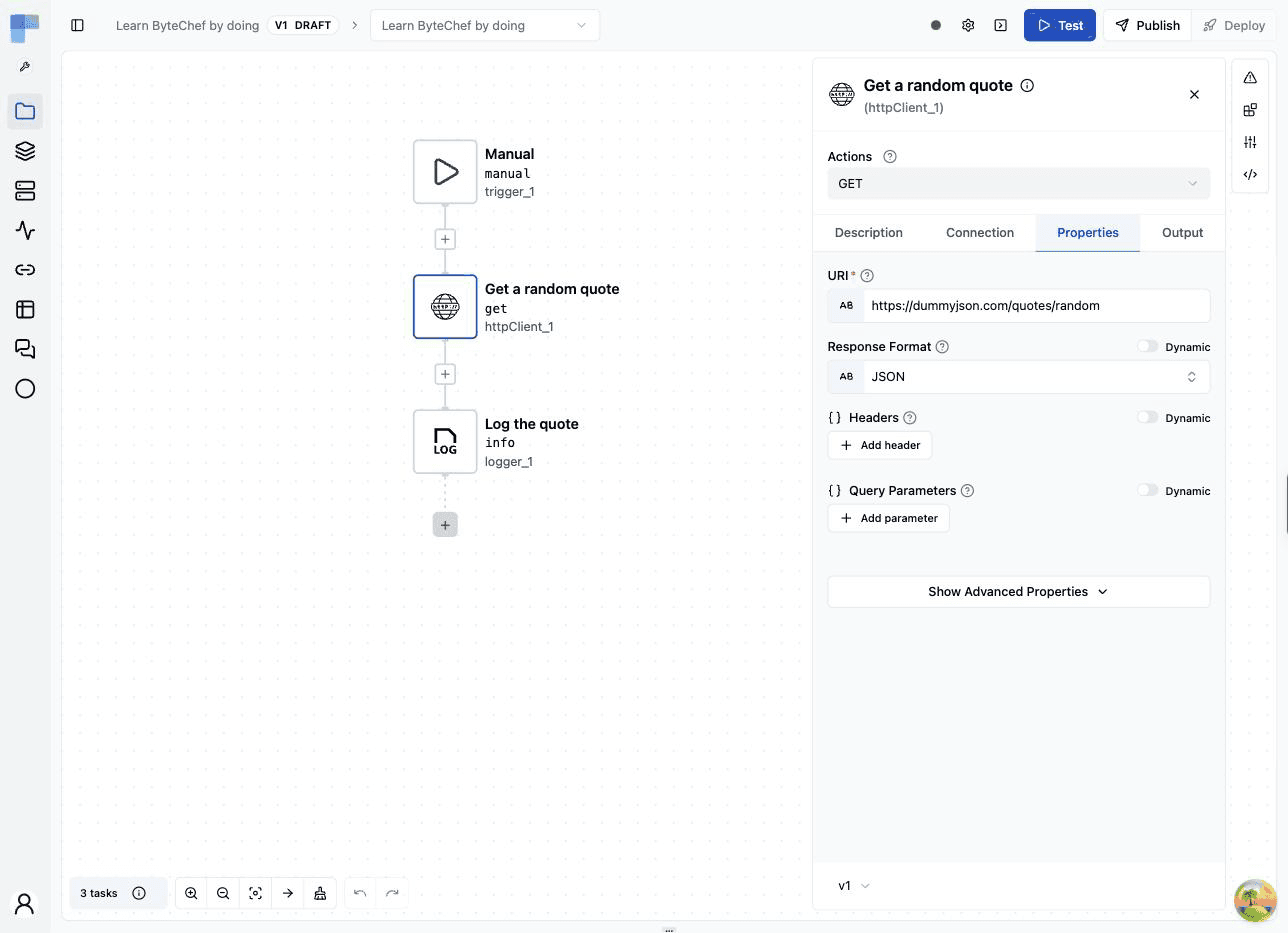The width and height of the screenshot is (1288, 933).
Task: Open the chat messages sidebar icon
Action: (x=25, y=349)
